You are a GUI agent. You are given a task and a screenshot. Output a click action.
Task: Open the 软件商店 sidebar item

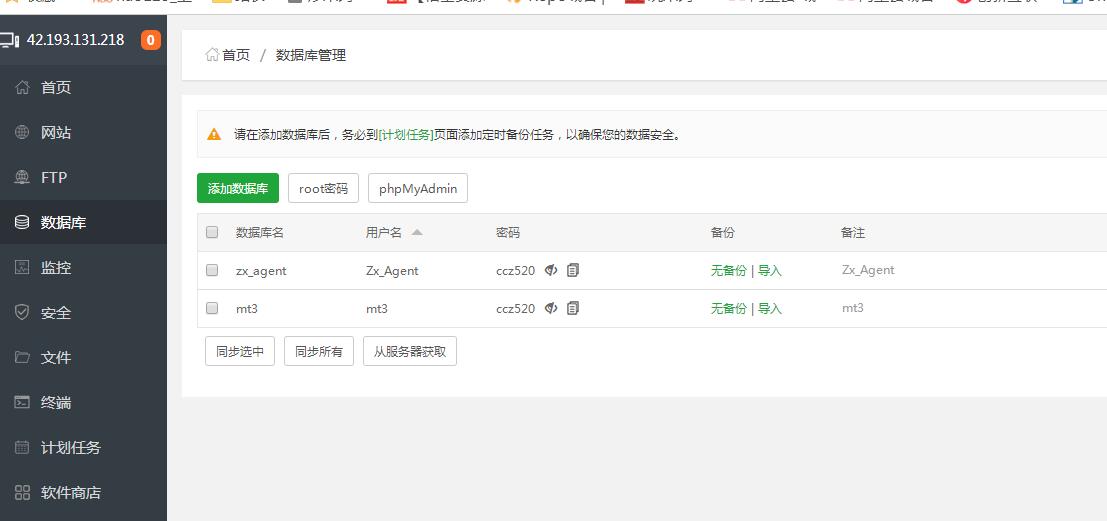[x=70, y=492]
